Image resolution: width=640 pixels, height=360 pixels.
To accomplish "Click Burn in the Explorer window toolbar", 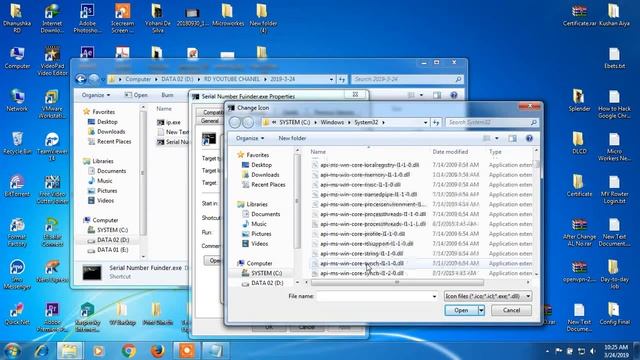I will click(x=167, y=95).
